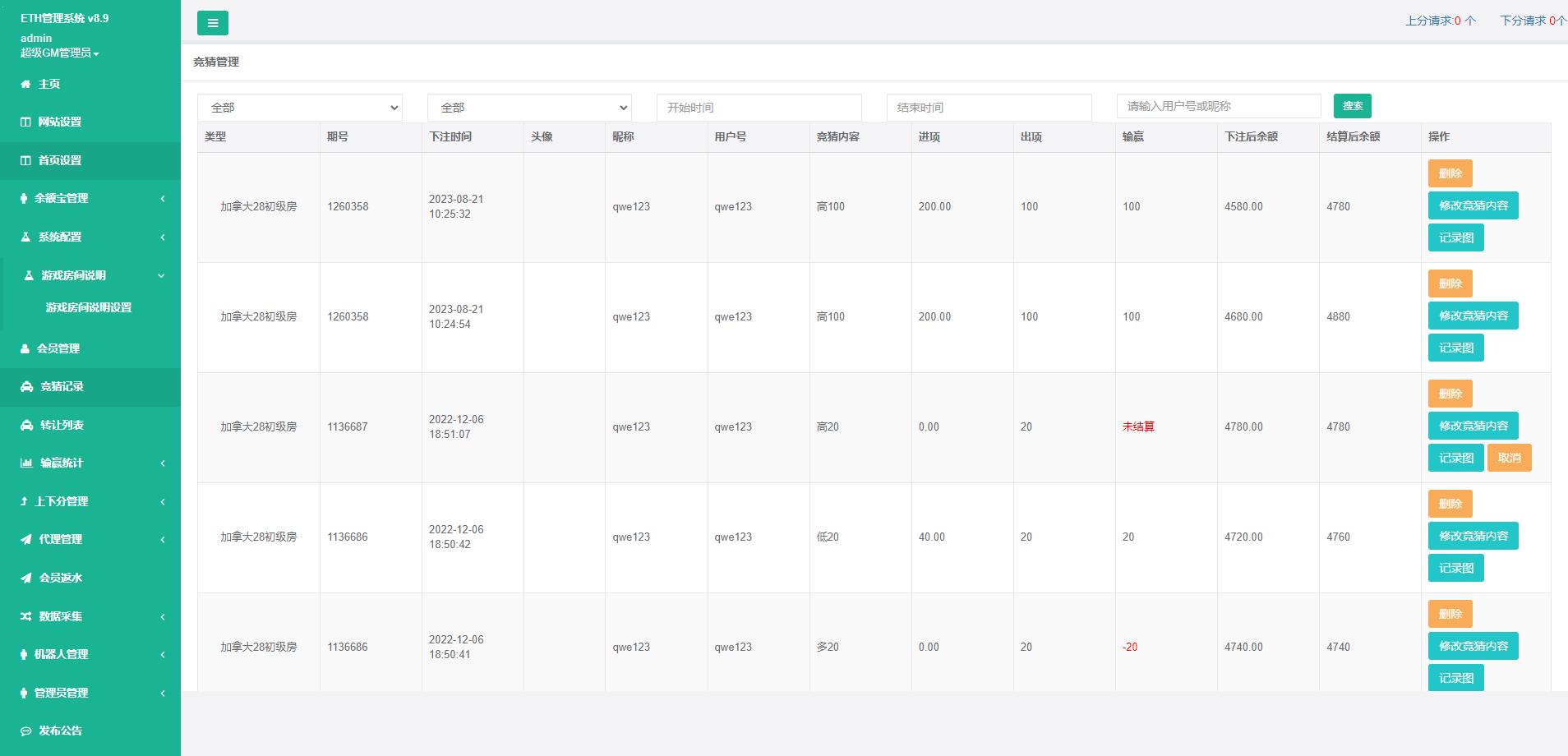This screenshot has height=756, width=1568.
Task: Click the home icon beside 主页
Action: pyautogui.click(x=25, y=84)
